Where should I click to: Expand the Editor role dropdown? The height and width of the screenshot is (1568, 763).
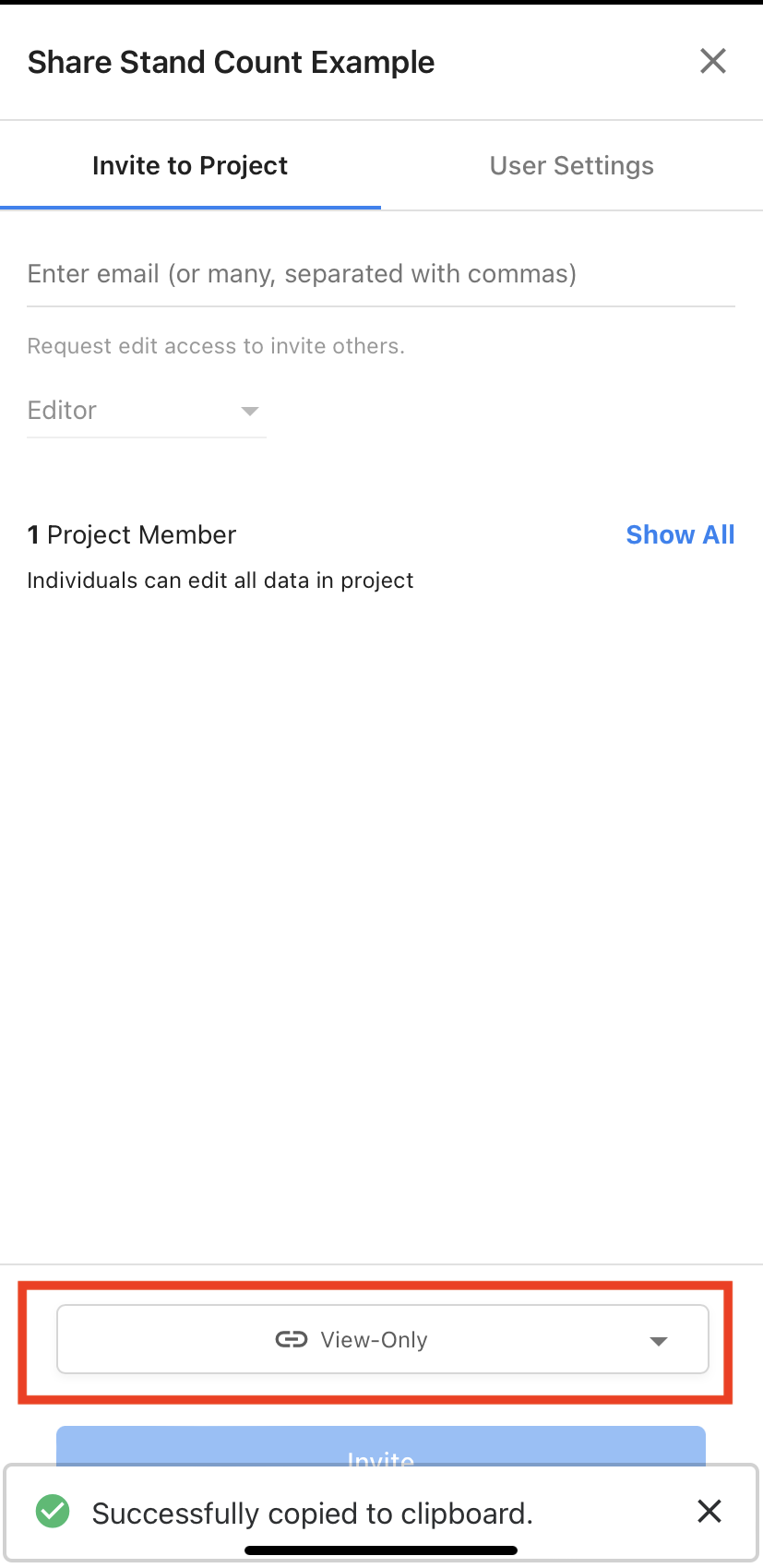[147, 411]
